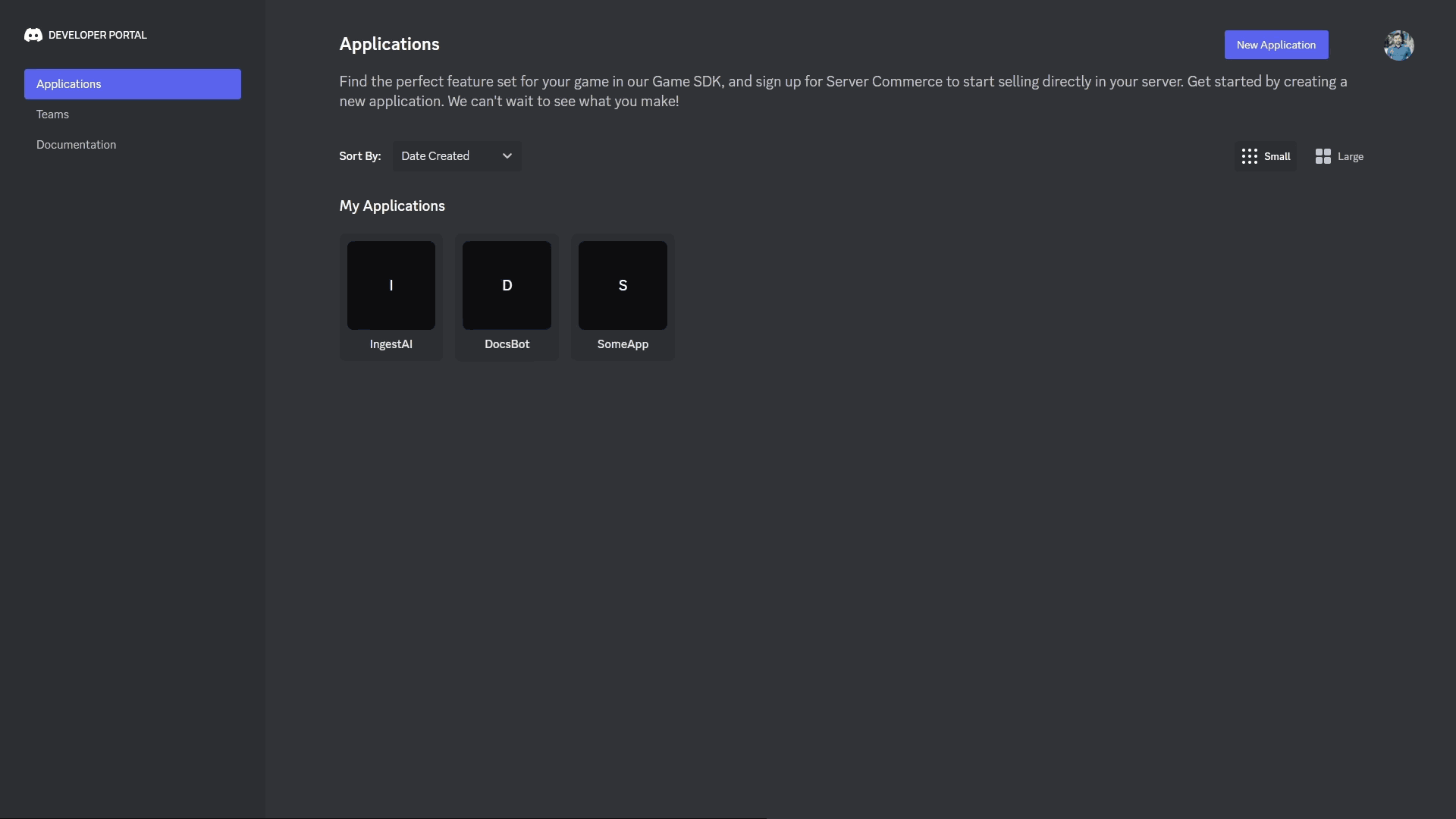Screen dimensions: 1456x819
Task: Click the Discord logo icon
Action: pyautogui.click(x=32, y=35)
